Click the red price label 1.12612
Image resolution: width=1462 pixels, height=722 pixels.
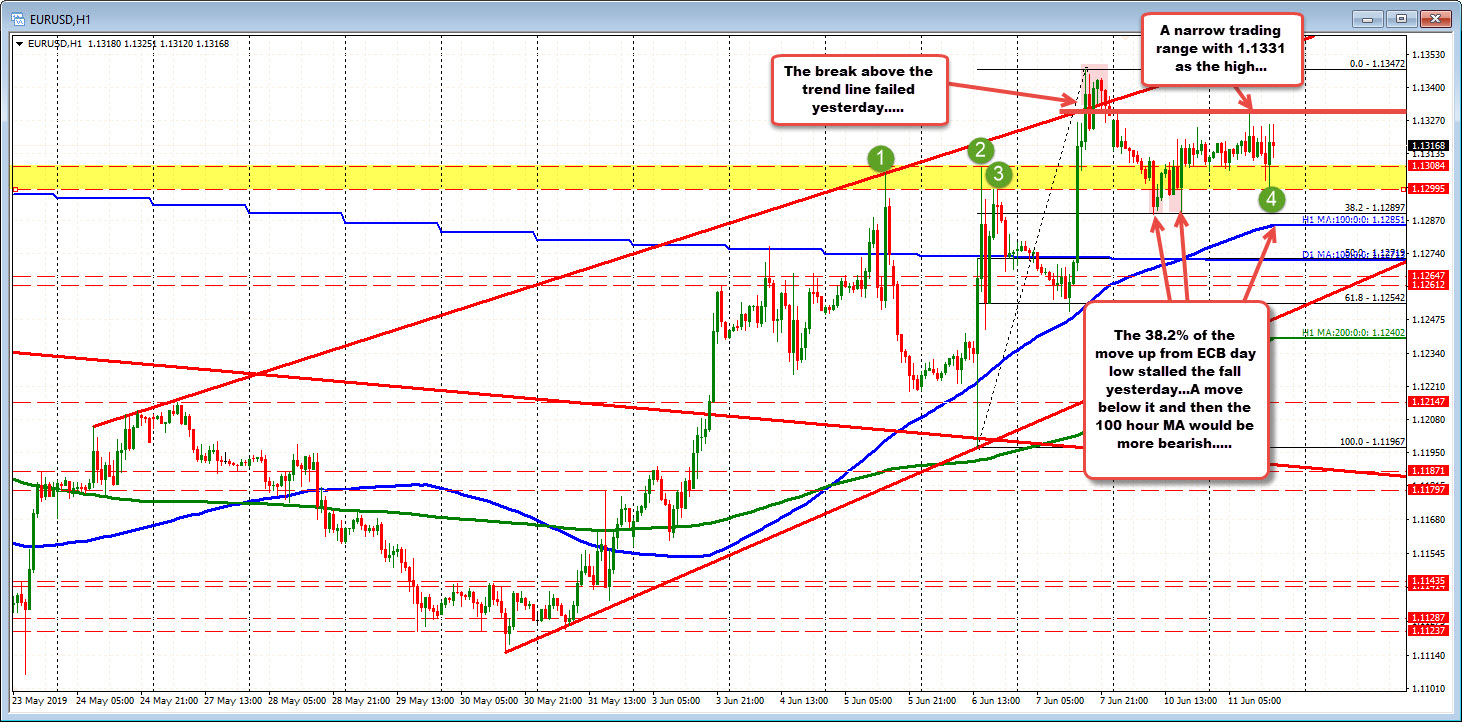pyautogui.click(x=1427, y=285)
